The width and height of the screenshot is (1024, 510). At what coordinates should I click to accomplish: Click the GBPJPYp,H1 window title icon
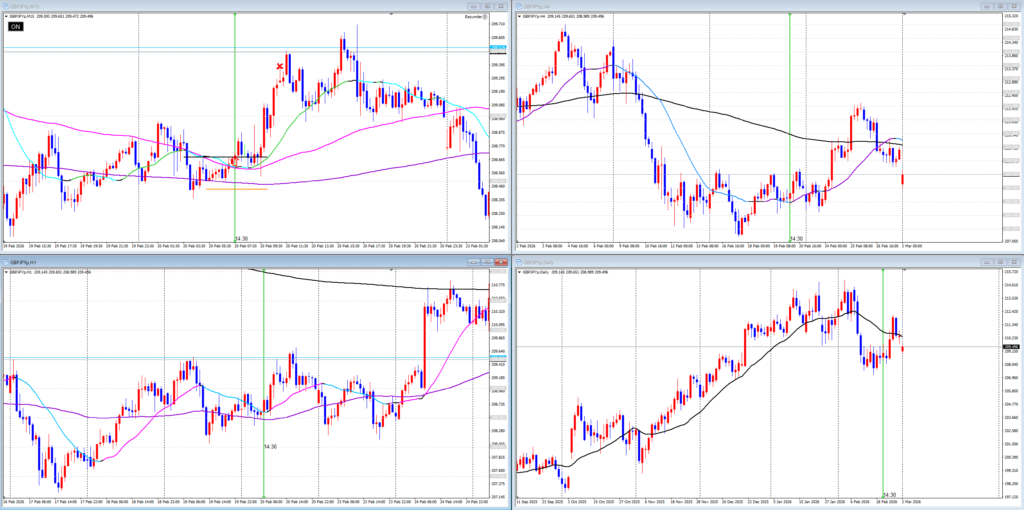click(5, 262)
